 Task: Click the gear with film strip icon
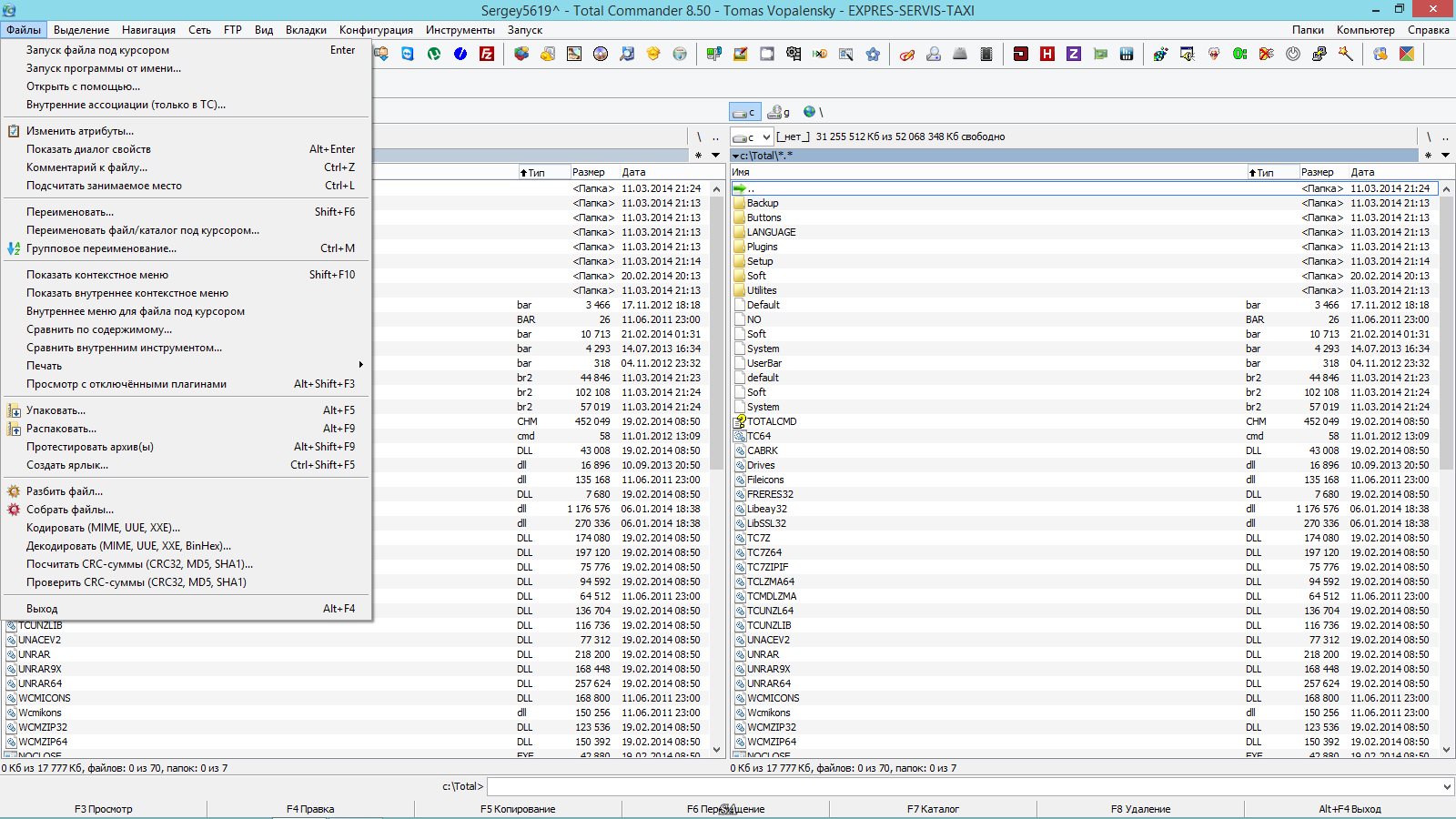(794, 54)
